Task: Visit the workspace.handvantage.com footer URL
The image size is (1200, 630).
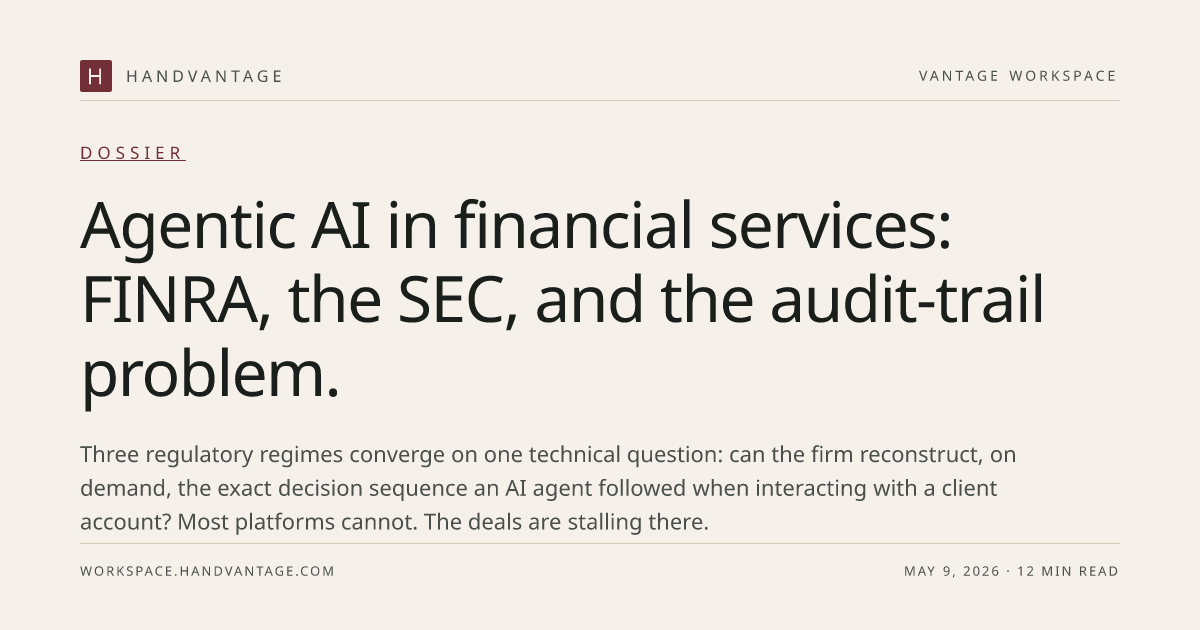Action: click(x=208, y=571)
